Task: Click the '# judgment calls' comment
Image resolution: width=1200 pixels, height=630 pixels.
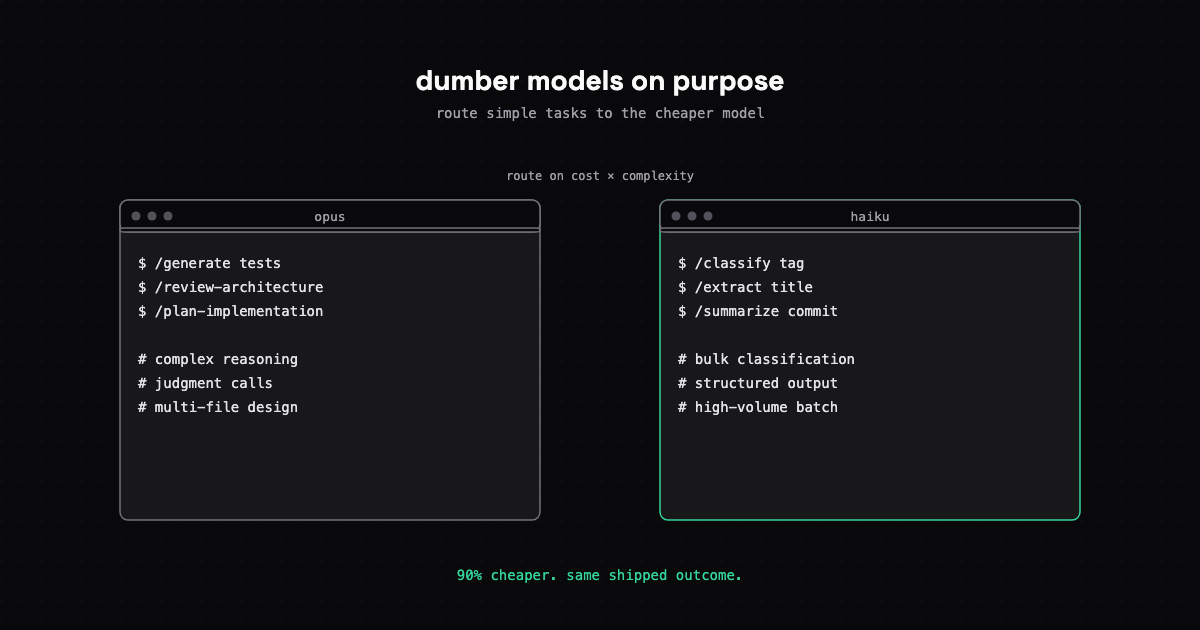Action: point(206,383)
